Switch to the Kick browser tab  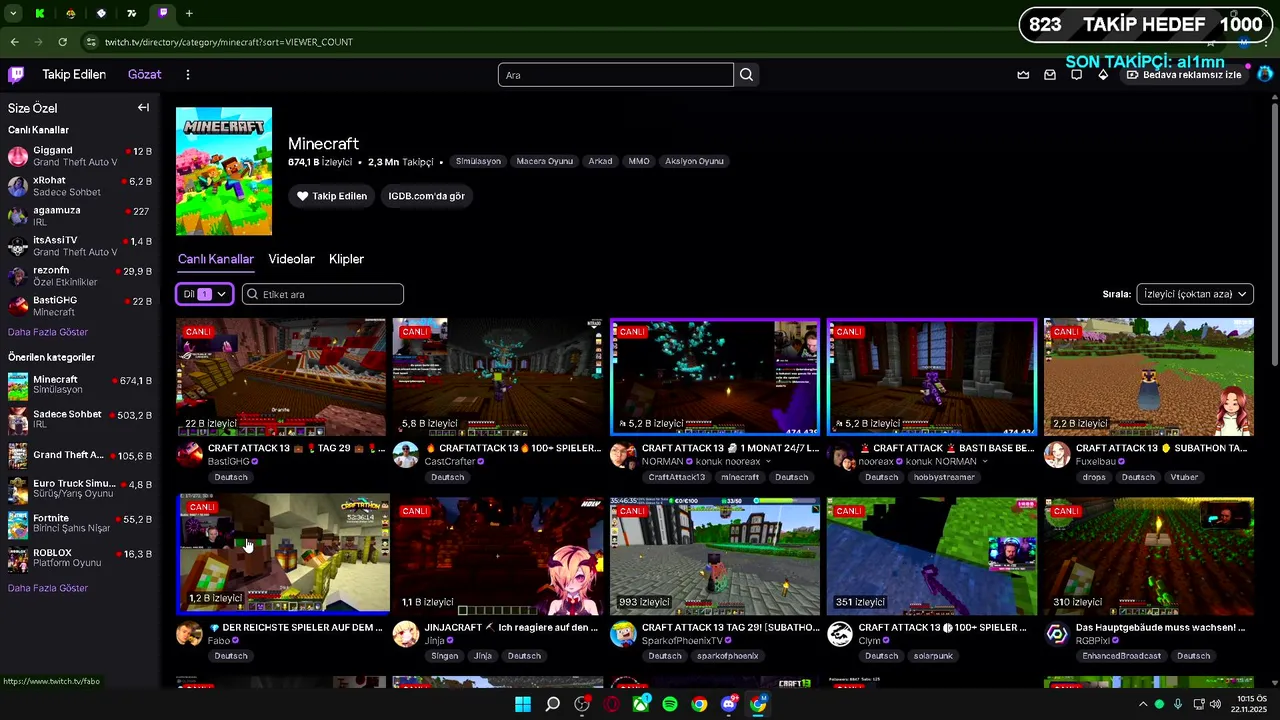[x=39, y=13]
